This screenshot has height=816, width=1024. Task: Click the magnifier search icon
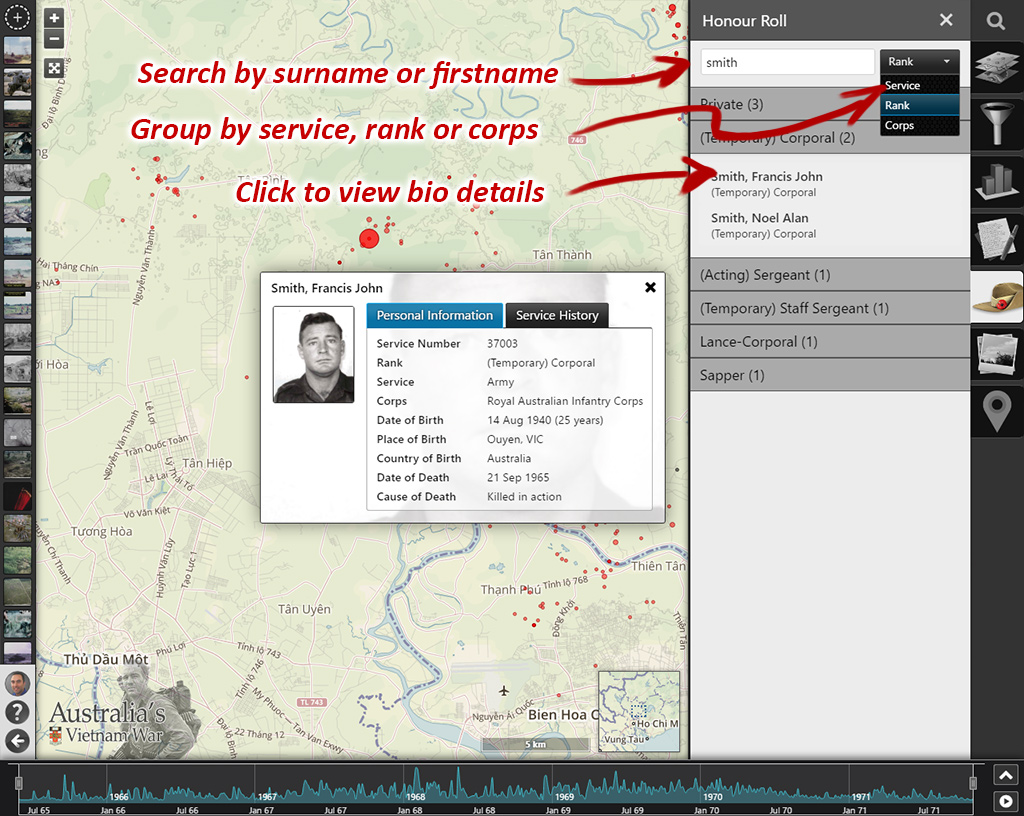click(x=996, y=21)
